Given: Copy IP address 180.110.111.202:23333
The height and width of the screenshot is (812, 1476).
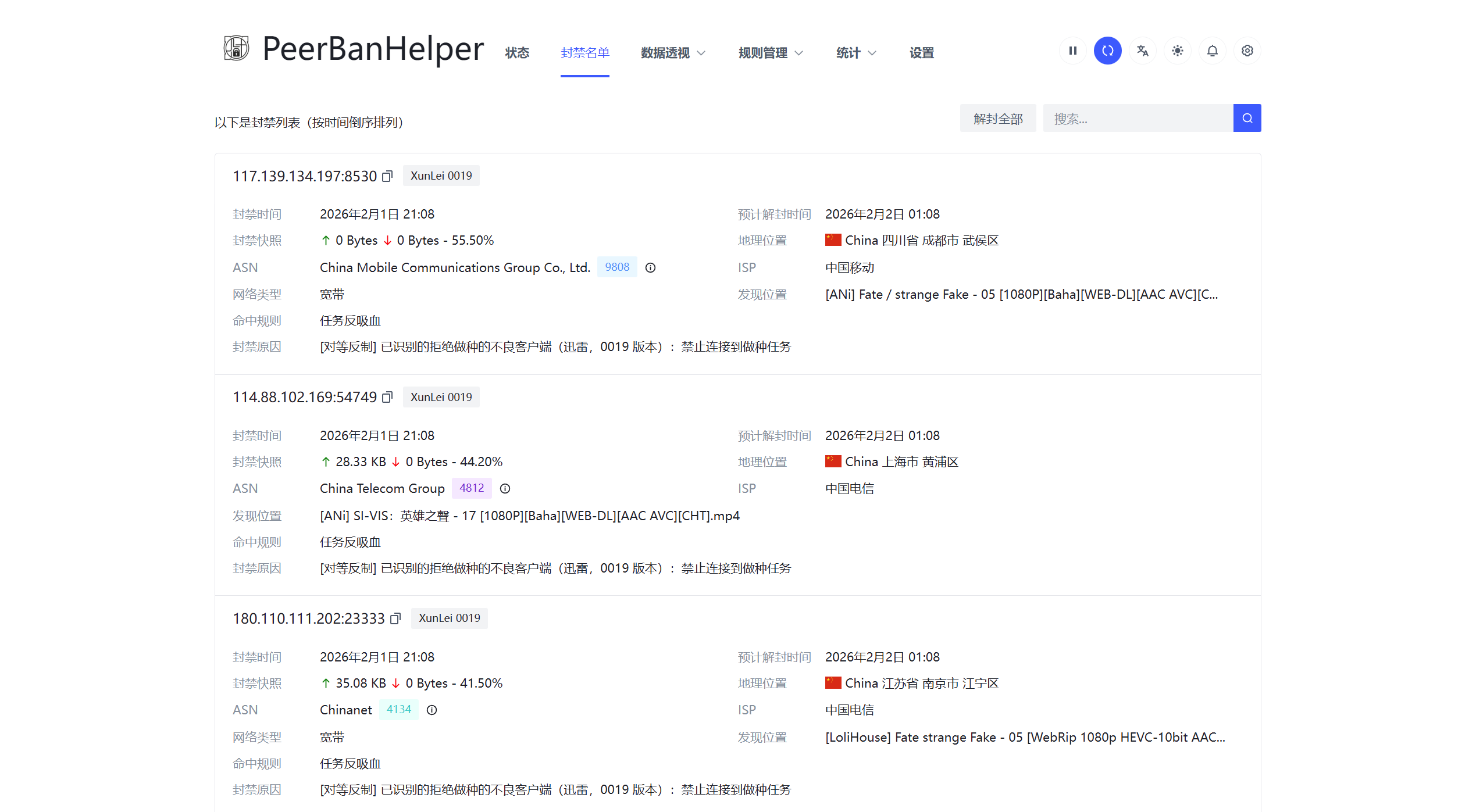Looking at the screenshot, I should pyautogui.click(x=395, y=619).
